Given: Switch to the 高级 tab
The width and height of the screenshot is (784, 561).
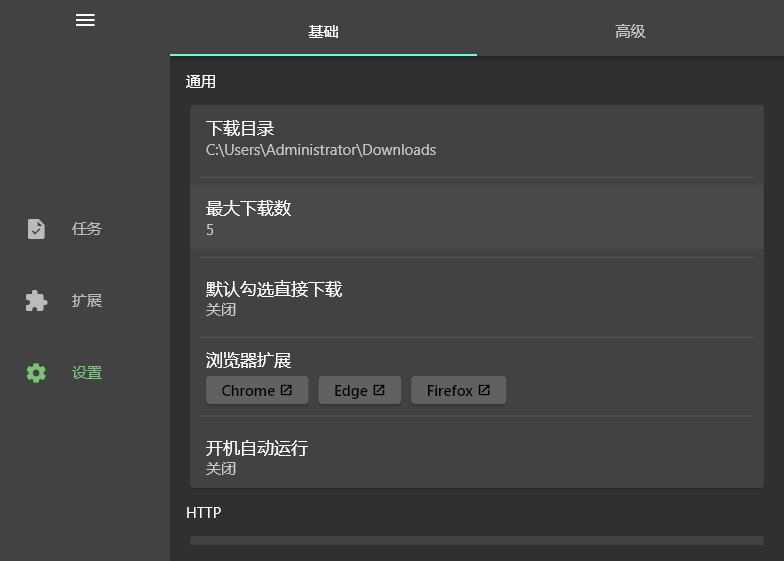Looking at the screenshot, I should [630, 31].
